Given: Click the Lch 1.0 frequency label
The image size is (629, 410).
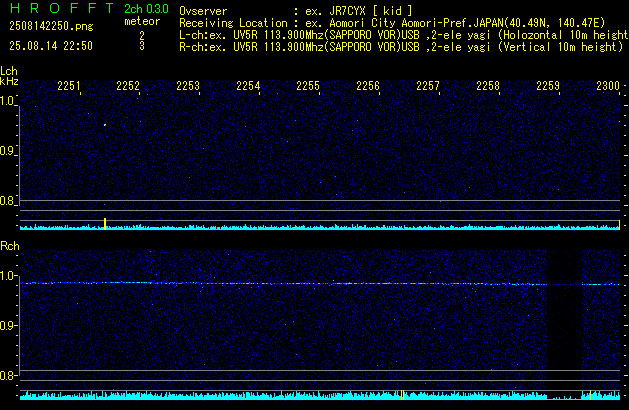Looking at the screenshot, I should coord(7,101).
